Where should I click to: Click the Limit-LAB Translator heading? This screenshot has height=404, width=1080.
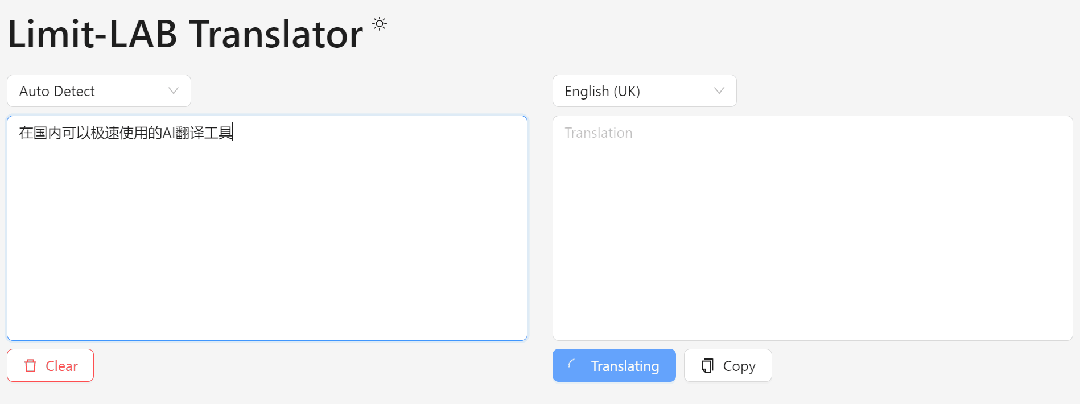185,34
